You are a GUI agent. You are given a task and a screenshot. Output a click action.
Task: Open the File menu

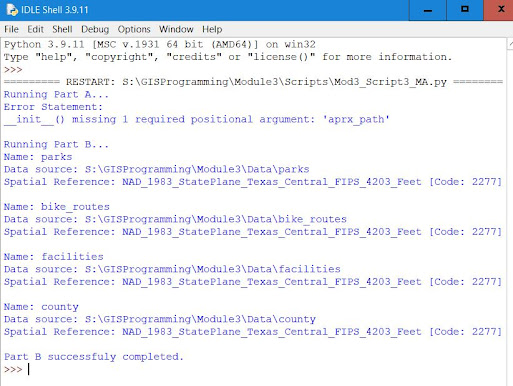click(11, 29)
